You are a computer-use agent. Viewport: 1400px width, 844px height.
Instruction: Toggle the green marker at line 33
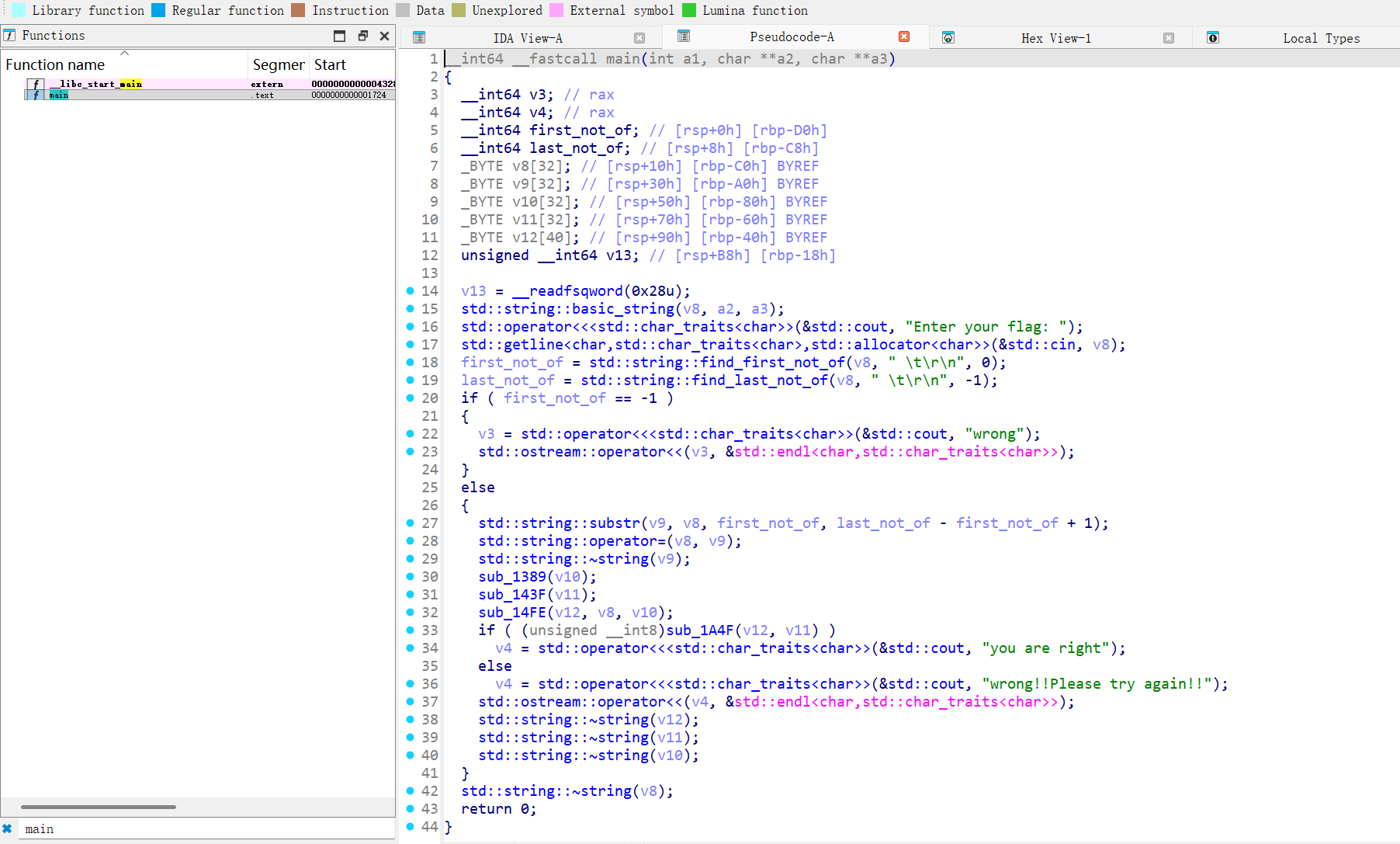[x=411, y=630]
